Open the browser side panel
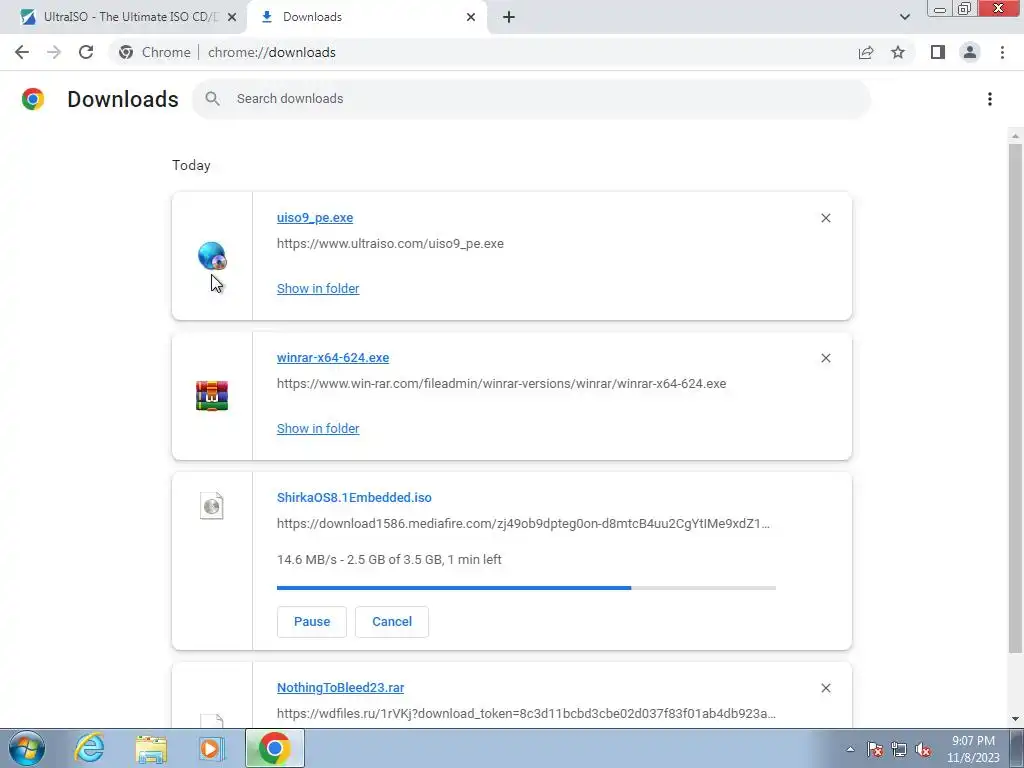 pyautogui.click(x=938, y=52)
